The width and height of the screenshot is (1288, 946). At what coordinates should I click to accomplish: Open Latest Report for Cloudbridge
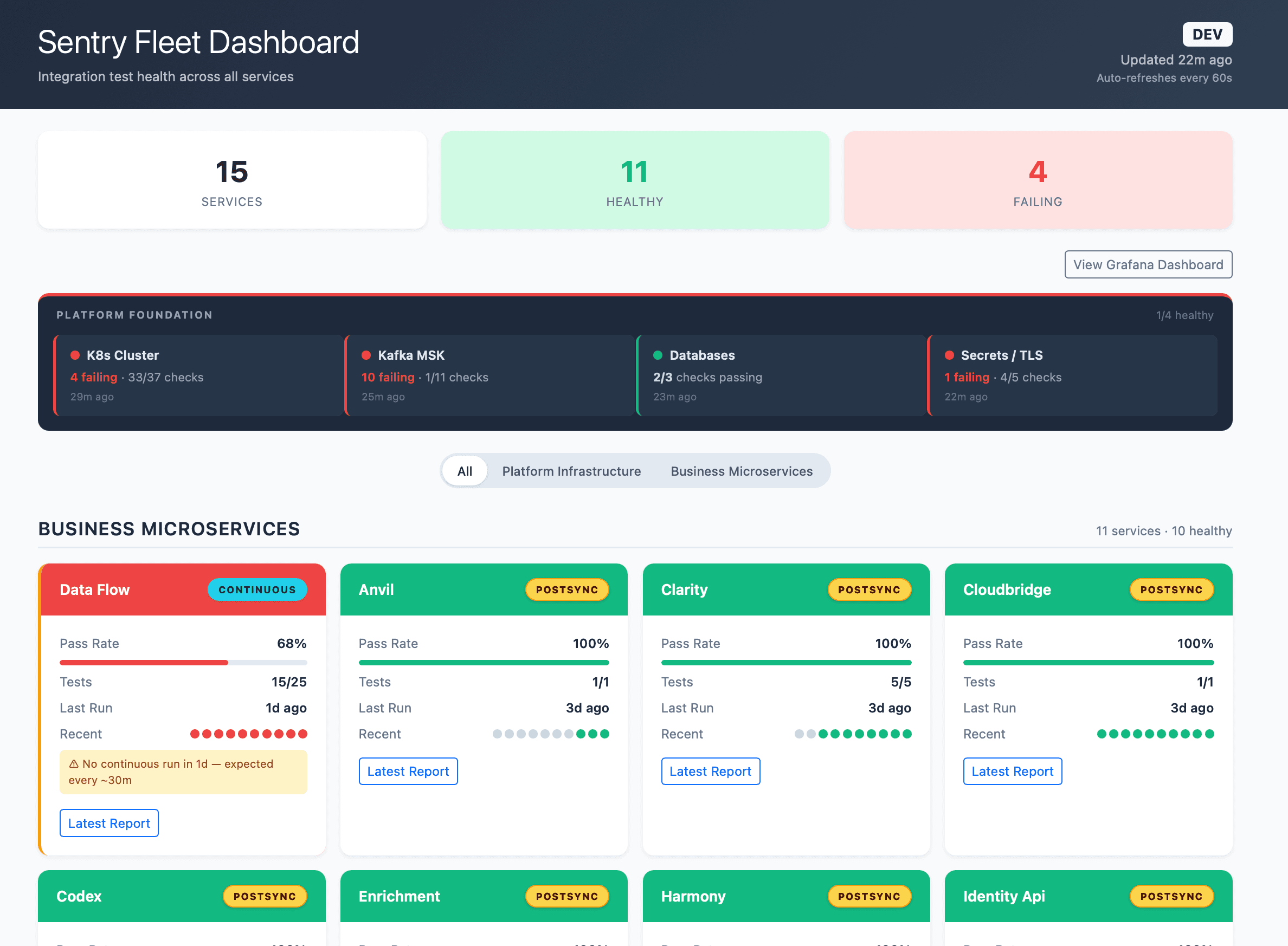(1013, 771)
